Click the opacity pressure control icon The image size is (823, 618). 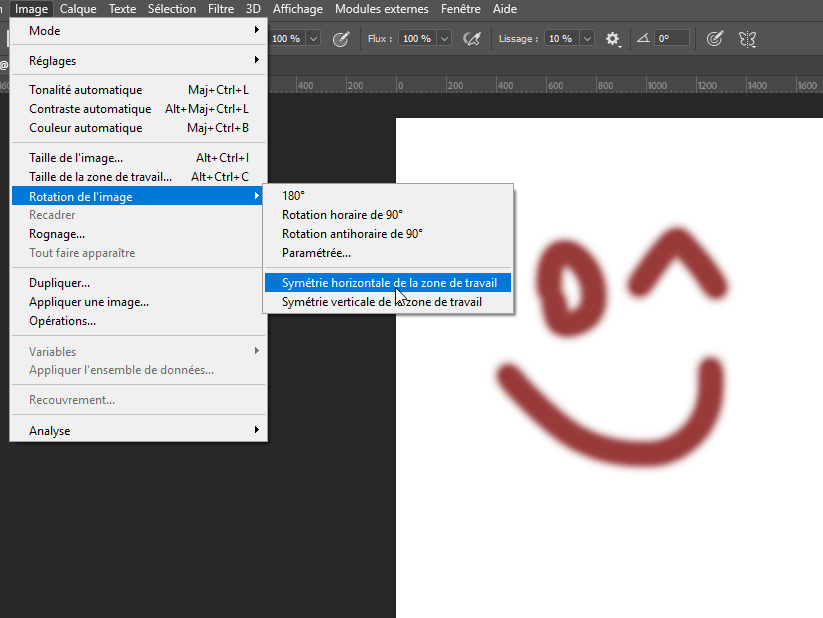tap(341, 39)
